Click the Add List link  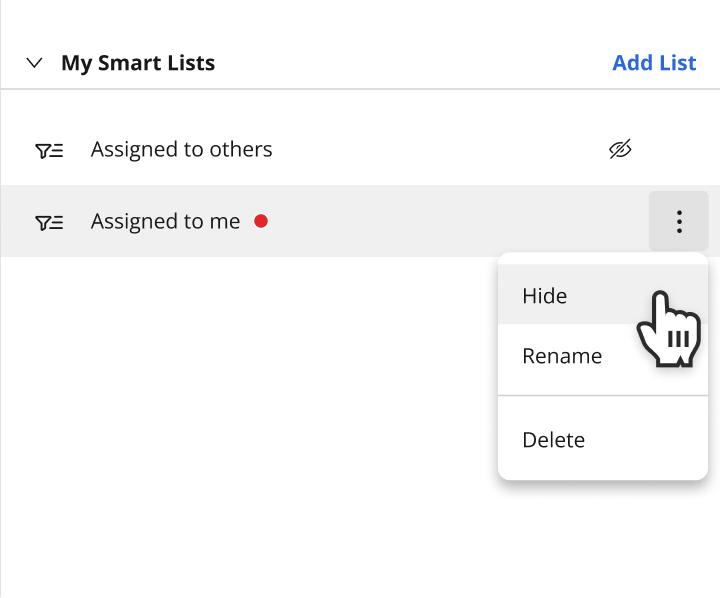point(654,62)
